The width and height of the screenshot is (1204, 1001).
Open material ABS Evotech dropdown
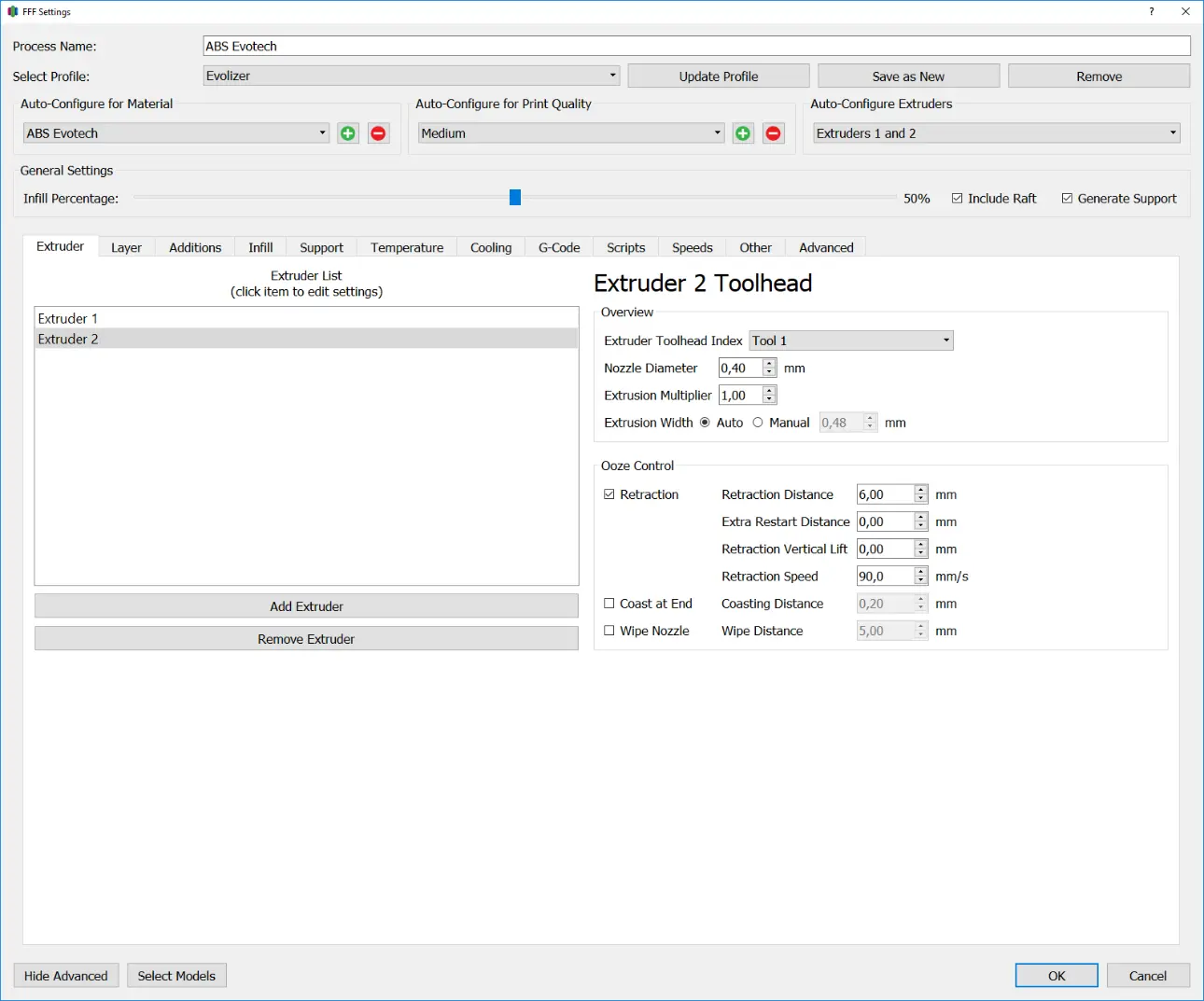tap(176, 133)
